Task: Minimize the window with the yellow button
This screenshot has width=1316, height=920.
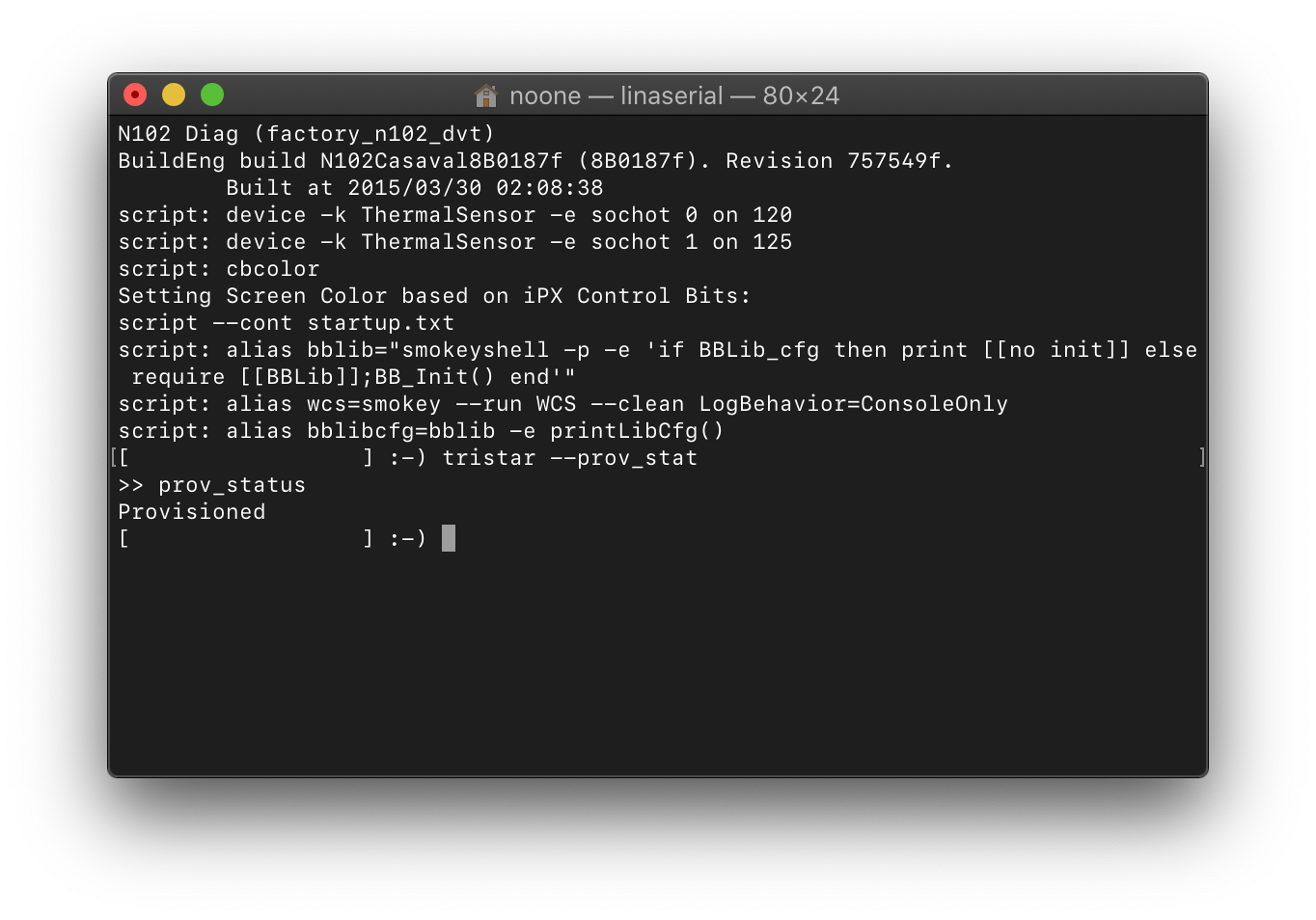Action: (174, 95)
